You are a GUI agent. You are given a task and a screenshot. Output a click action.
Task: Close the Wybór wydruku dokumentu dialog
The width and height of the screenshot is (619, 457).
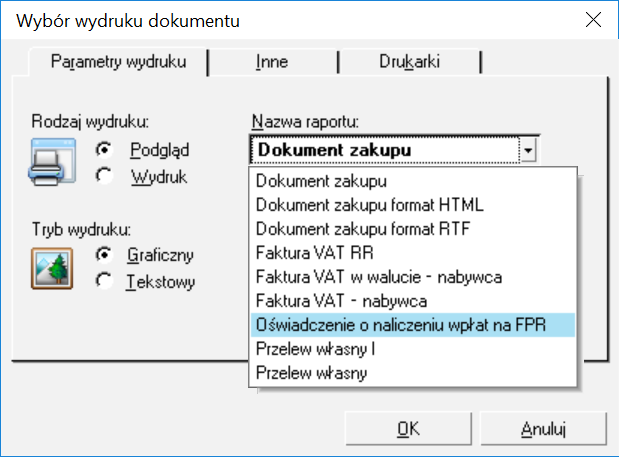[x=592, y=19]
